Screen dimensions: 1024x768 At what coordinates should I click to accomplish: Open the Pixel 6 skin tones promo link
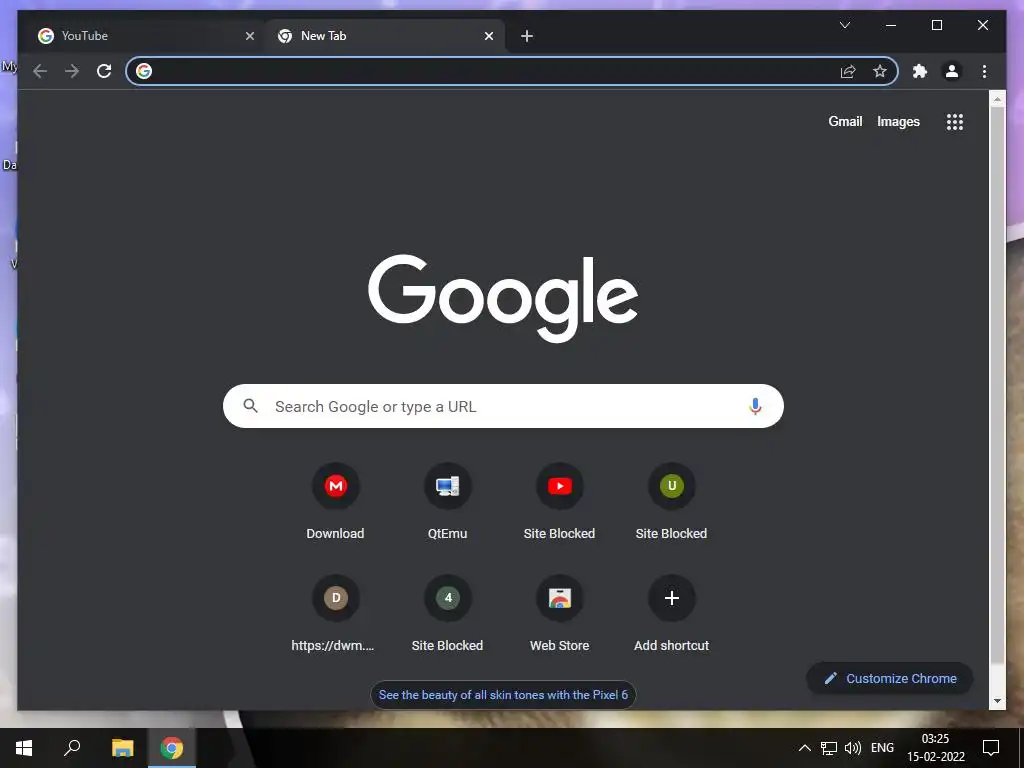click(x=503, y=695)
